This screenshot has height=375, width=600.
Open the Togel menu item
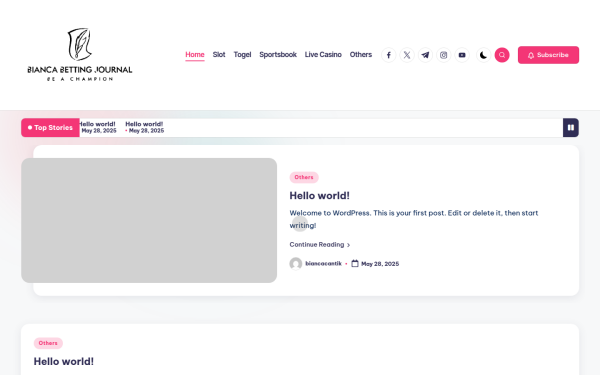pyautogui.click(x=242, y=55)
